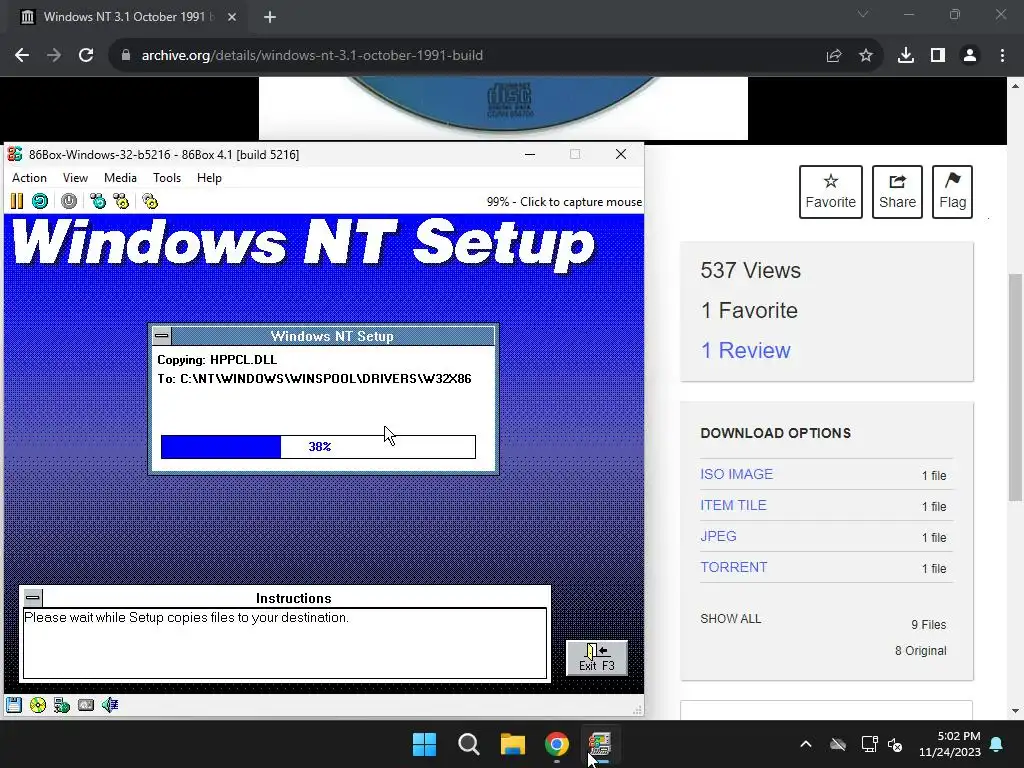Open File Explorer from the taskbar

513,744
